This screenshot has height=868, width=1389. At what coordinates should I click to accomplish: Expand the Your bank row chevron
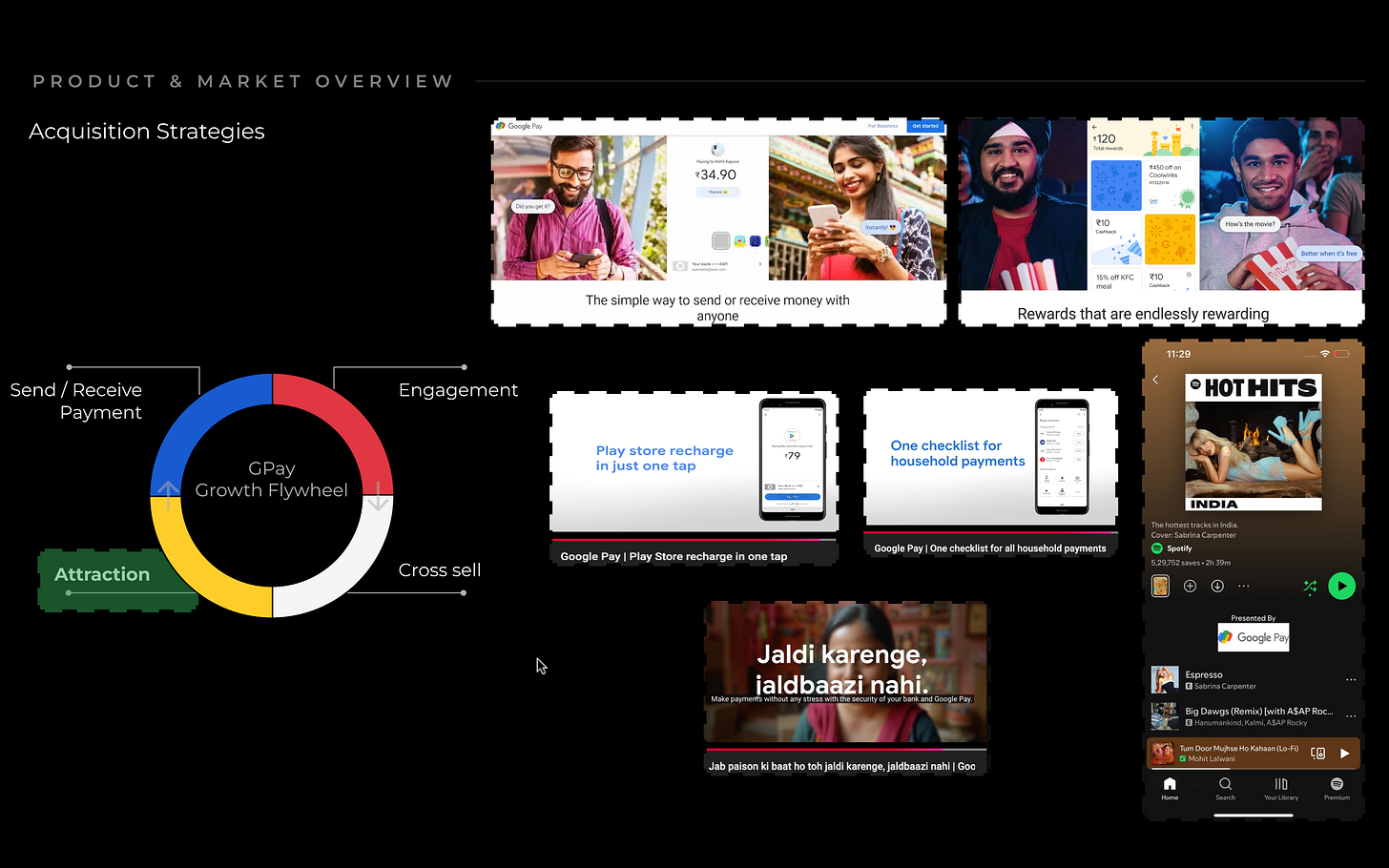point(759,264)
